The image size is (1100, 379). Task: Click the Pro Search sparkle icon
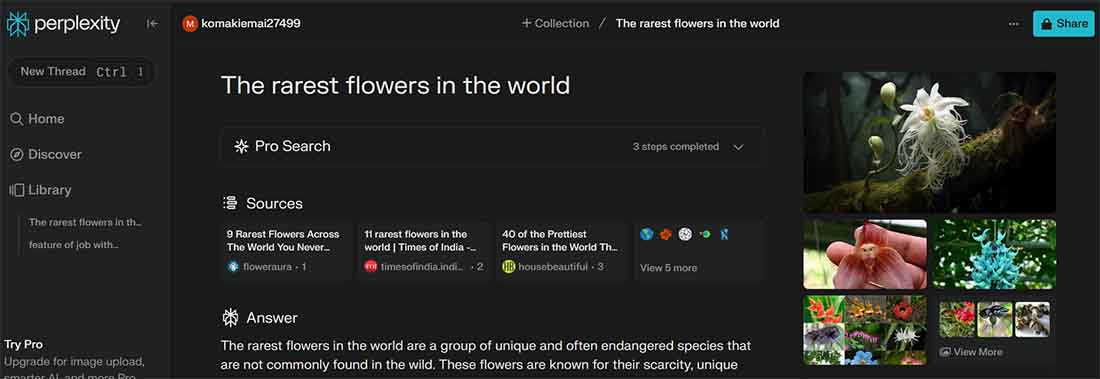pos(241,147)
